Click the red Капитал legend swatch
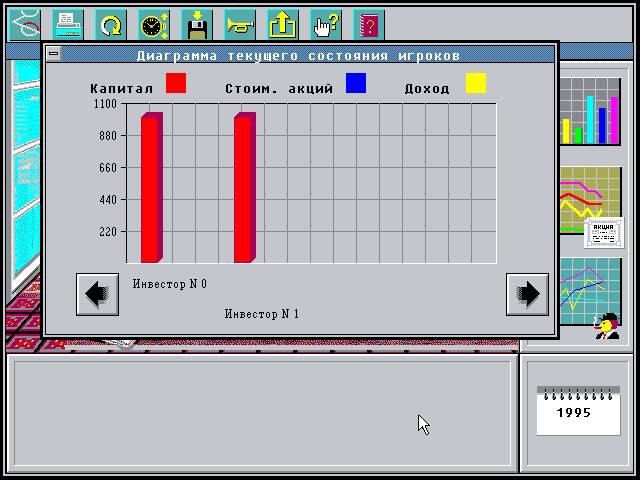640x480 pixels. (176, 83)
